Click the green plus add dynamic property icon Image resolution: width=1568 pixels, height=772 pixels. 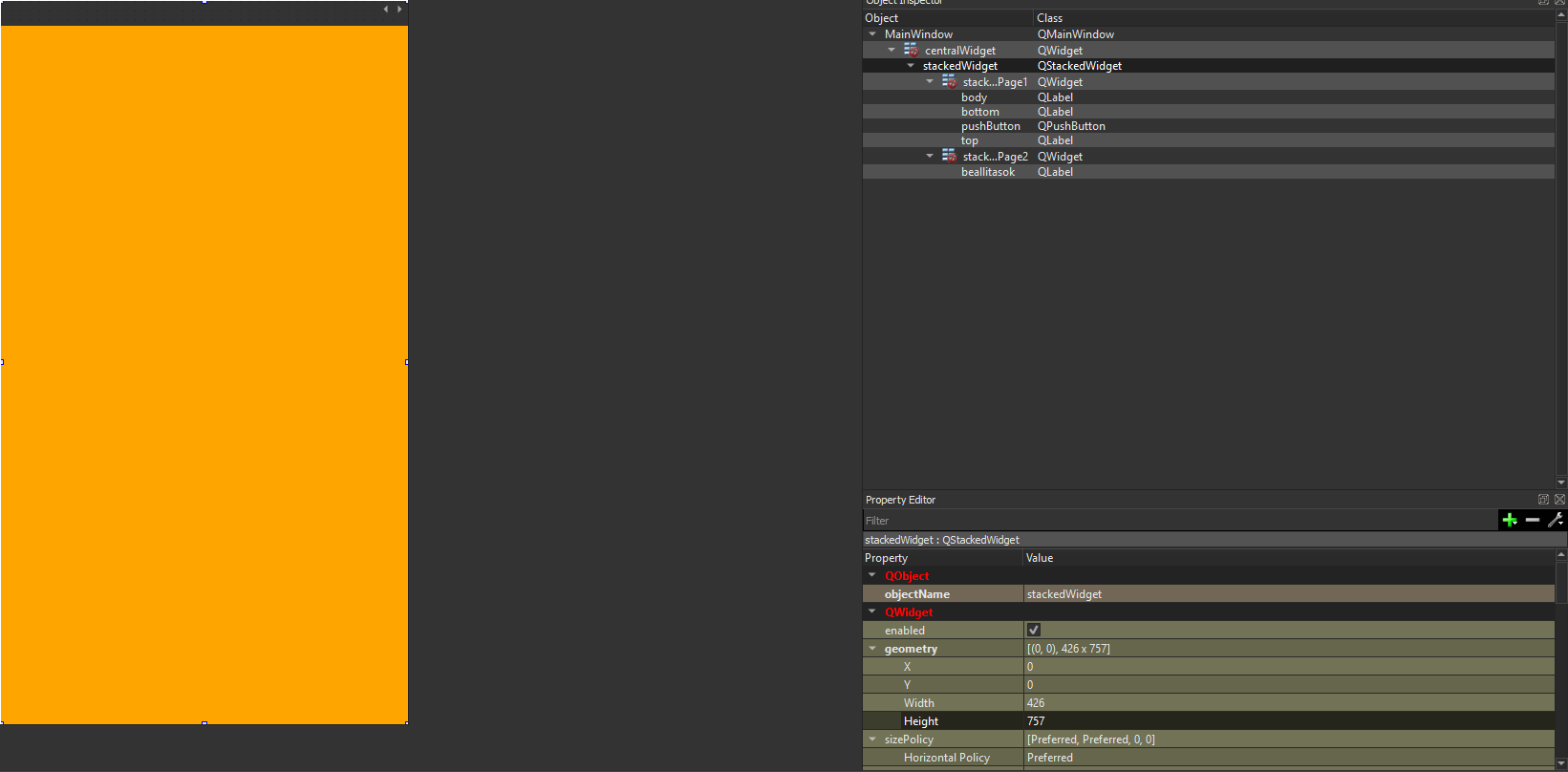pyautogui.click(x=1510, y=520)
